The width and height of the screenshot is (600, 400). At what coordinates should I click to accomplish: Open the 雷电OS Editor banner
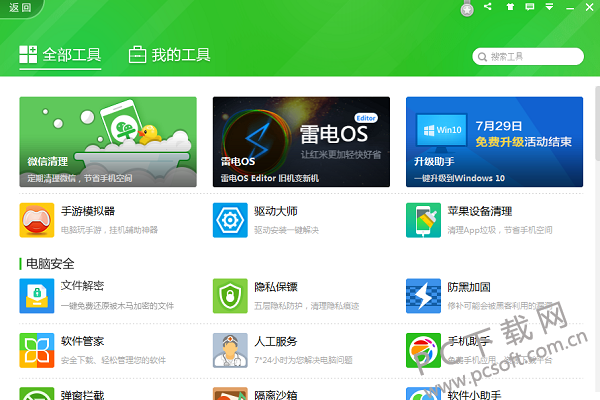click(x=301, y=142)
